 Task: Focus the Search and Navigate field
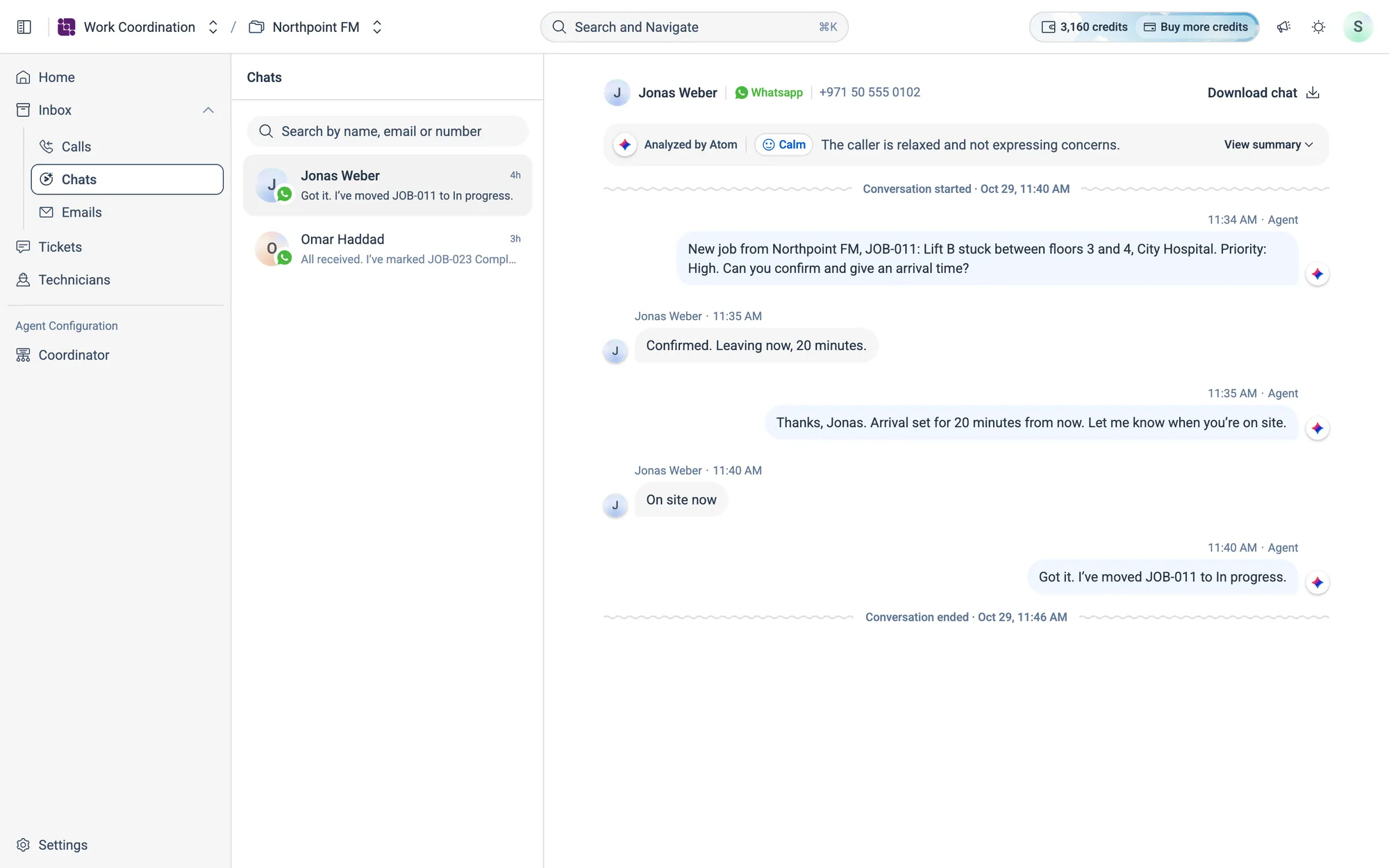[x=694, y=27]
